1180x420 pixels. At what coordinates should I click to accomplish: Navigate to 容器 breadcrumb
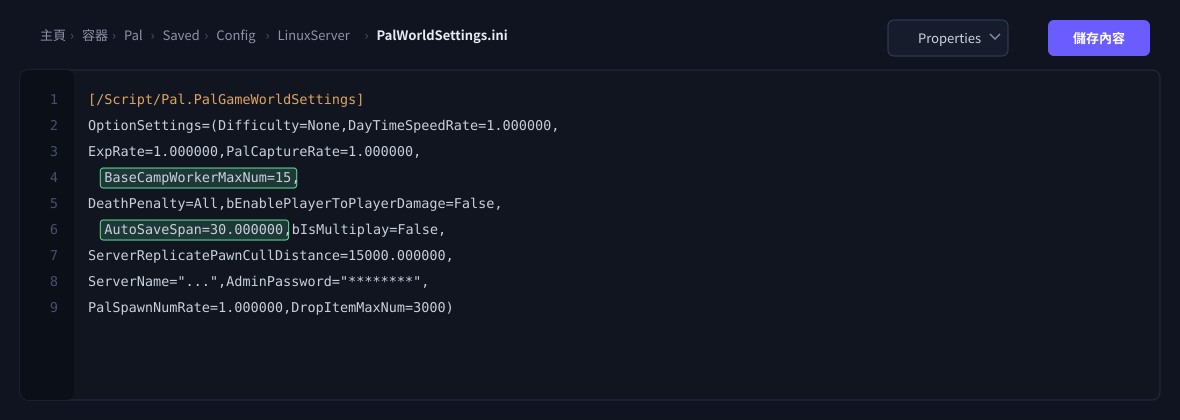click(95, 35)
